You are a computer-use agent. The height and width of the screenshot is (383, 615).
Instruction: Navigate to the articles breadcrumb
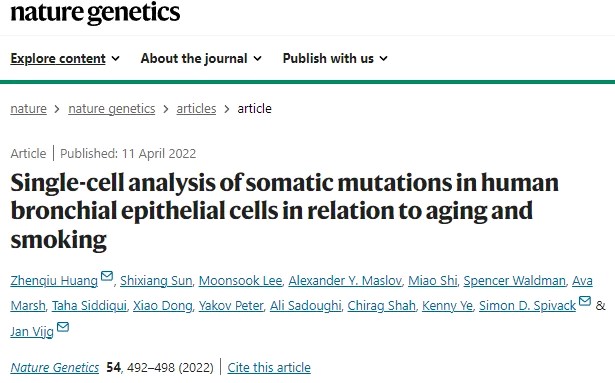[x=196, y=109]
